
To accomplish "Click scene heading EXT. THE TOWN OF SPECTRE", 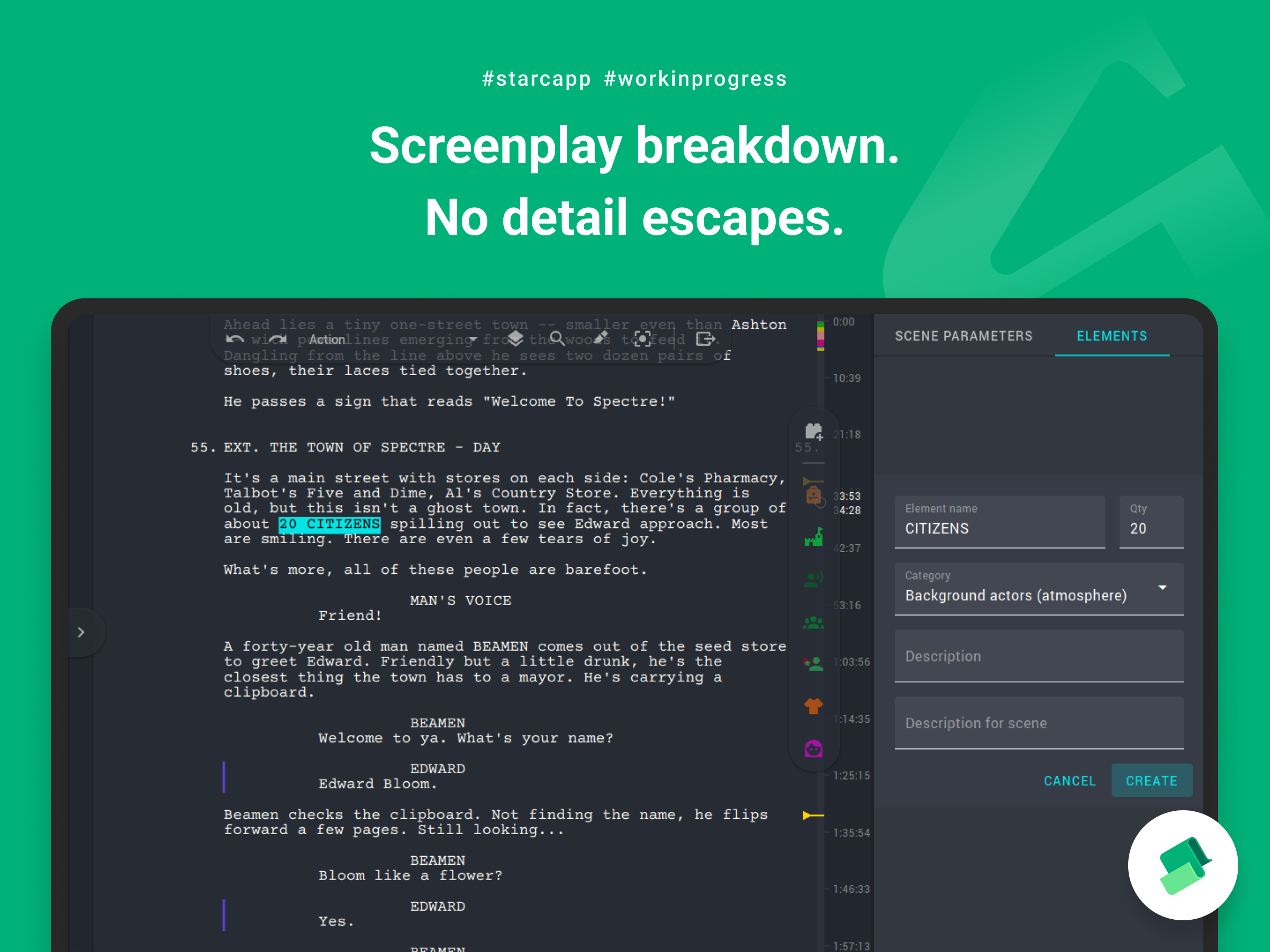I will (362, 447).
